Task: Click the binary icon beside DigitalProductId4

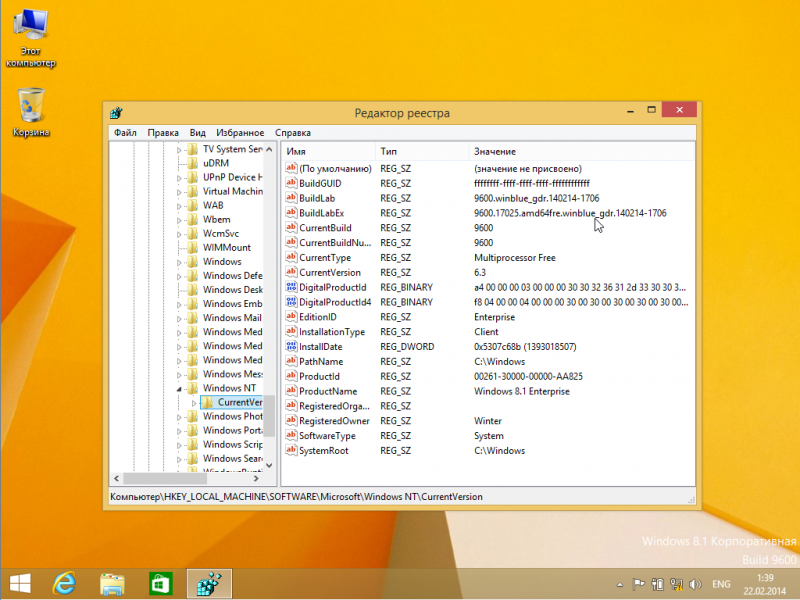Action: [x=291, y=302]
